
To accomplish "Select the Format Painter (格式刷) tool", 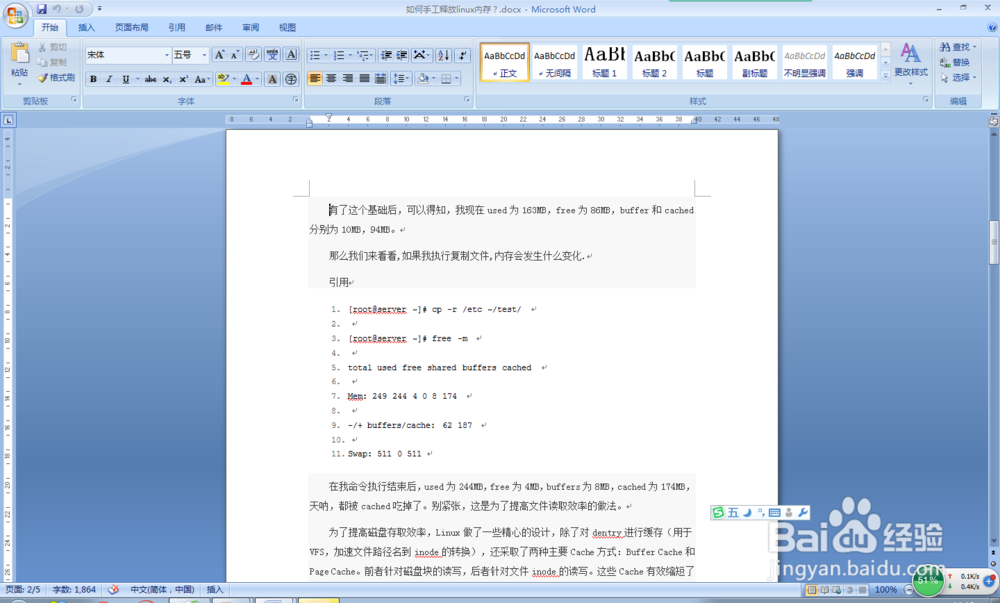I will [55, 78].
